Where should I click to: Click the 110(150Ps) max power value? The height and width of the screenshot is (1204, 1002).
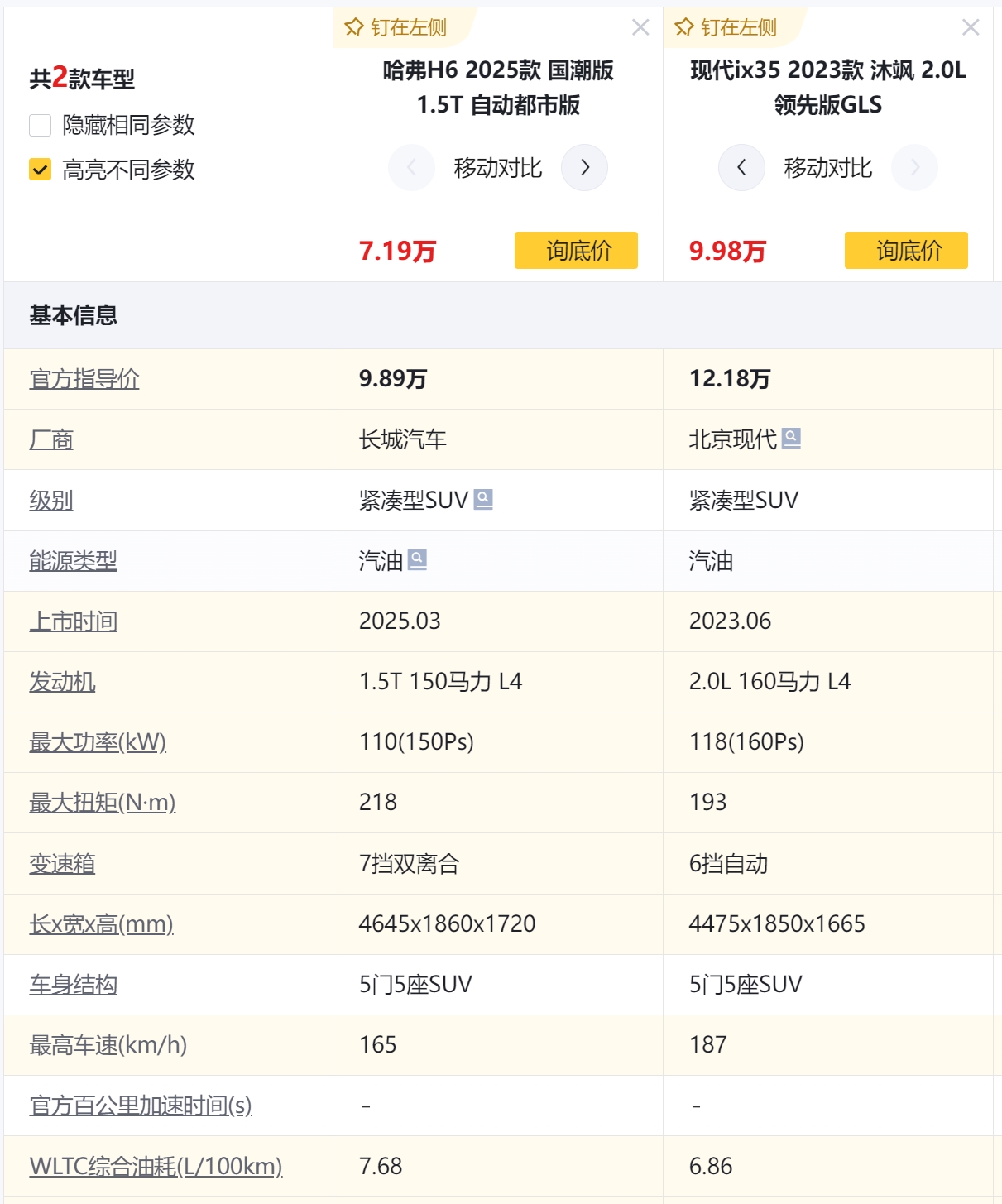(x=416, y=742)
